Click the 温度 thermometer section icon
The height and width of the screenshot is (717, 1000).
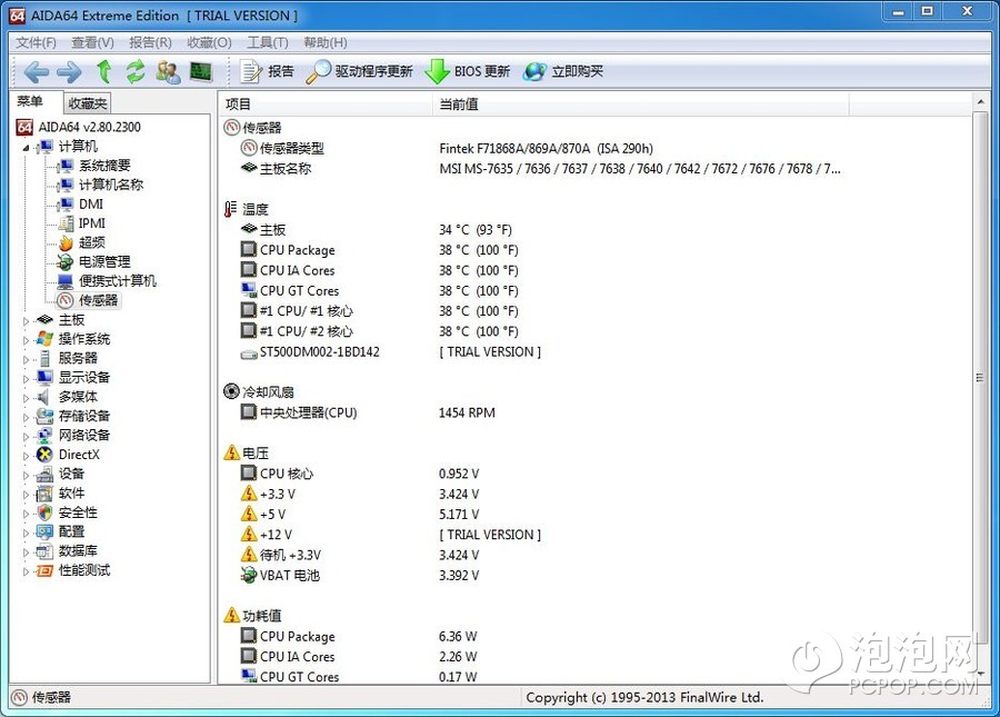pos(231,209)
